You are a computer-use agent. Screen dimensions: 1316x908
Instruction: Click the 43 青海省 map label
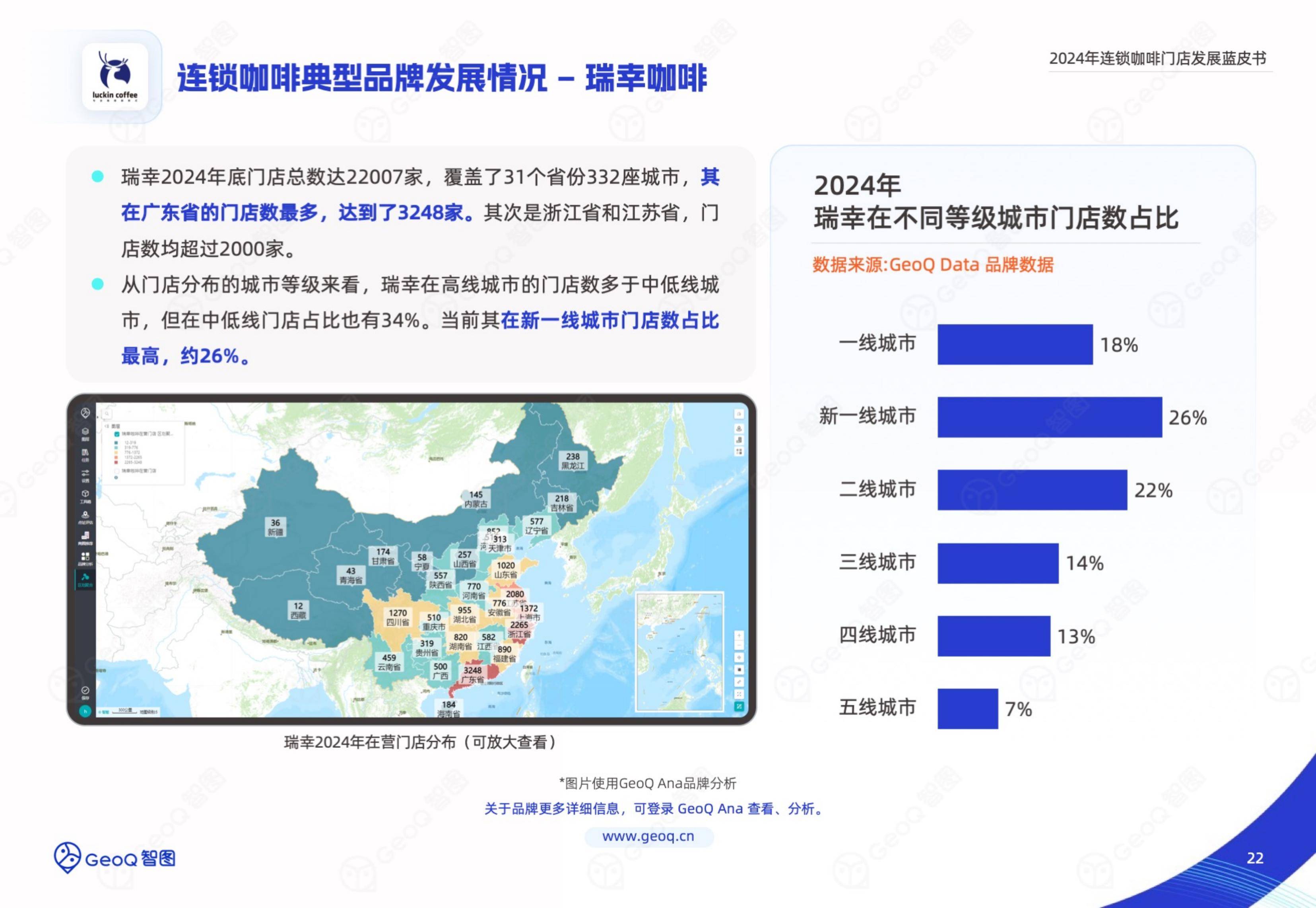pyautogui.click(x=351, y=576)
